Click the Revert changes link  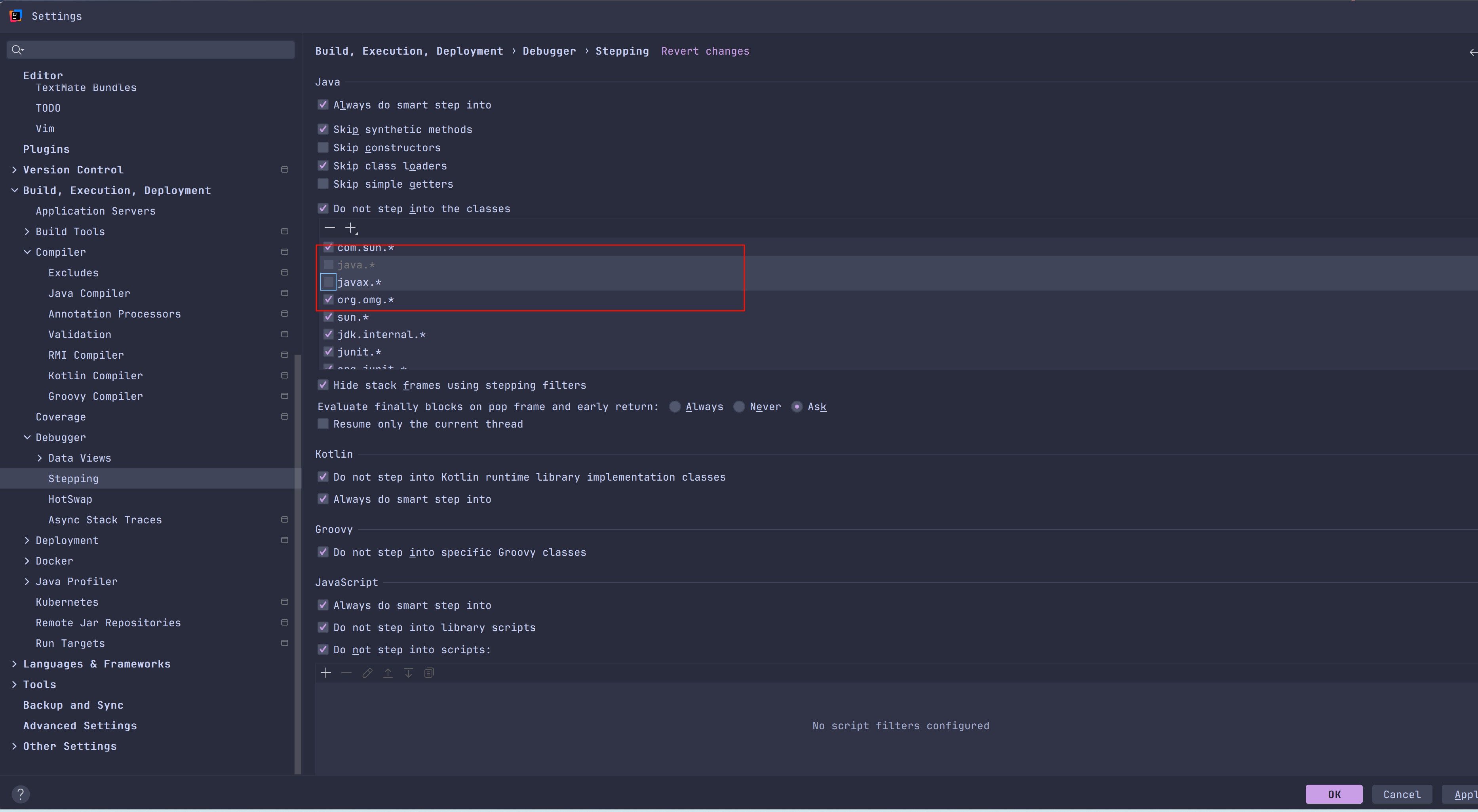coord(705,51)
